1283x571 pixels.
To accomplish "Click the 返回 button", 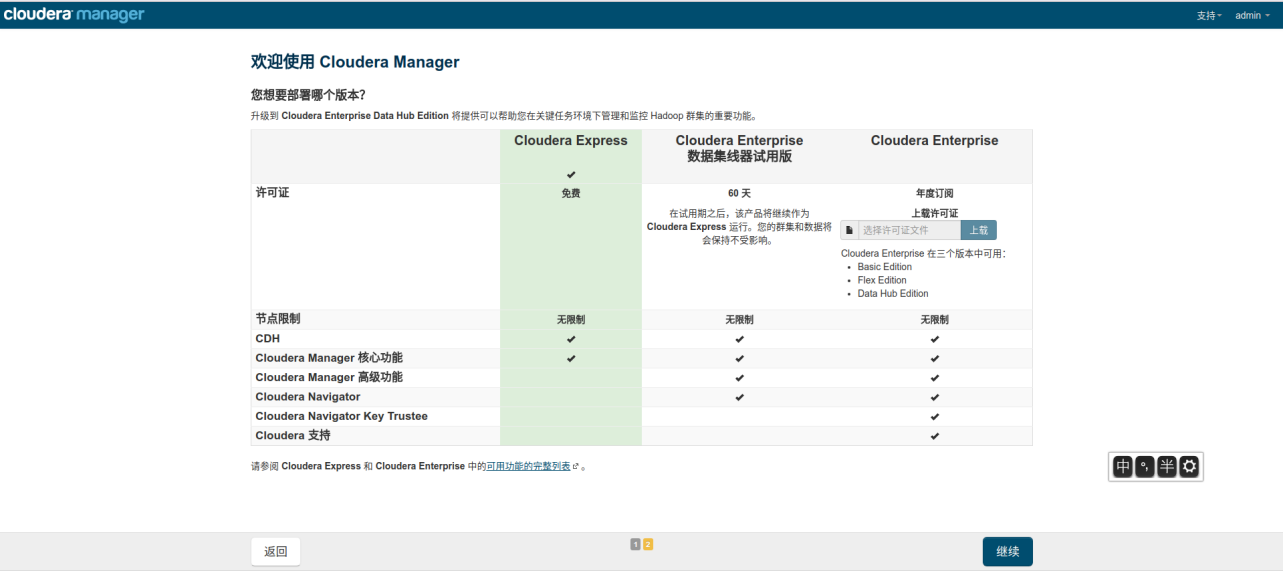I will pos(275,552).
